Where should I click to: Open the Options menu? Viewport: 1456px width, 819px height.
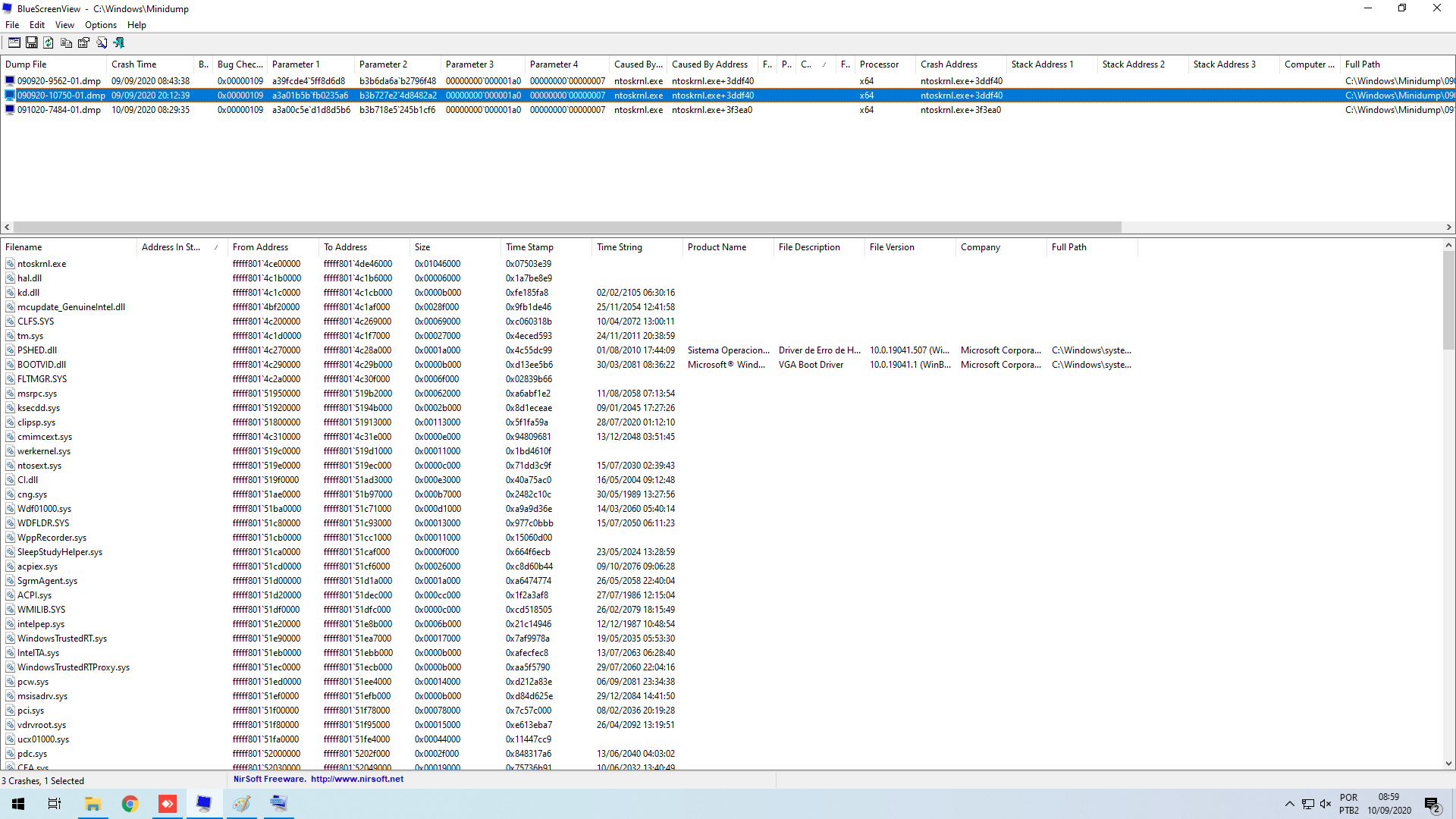(x=101, y=25)
